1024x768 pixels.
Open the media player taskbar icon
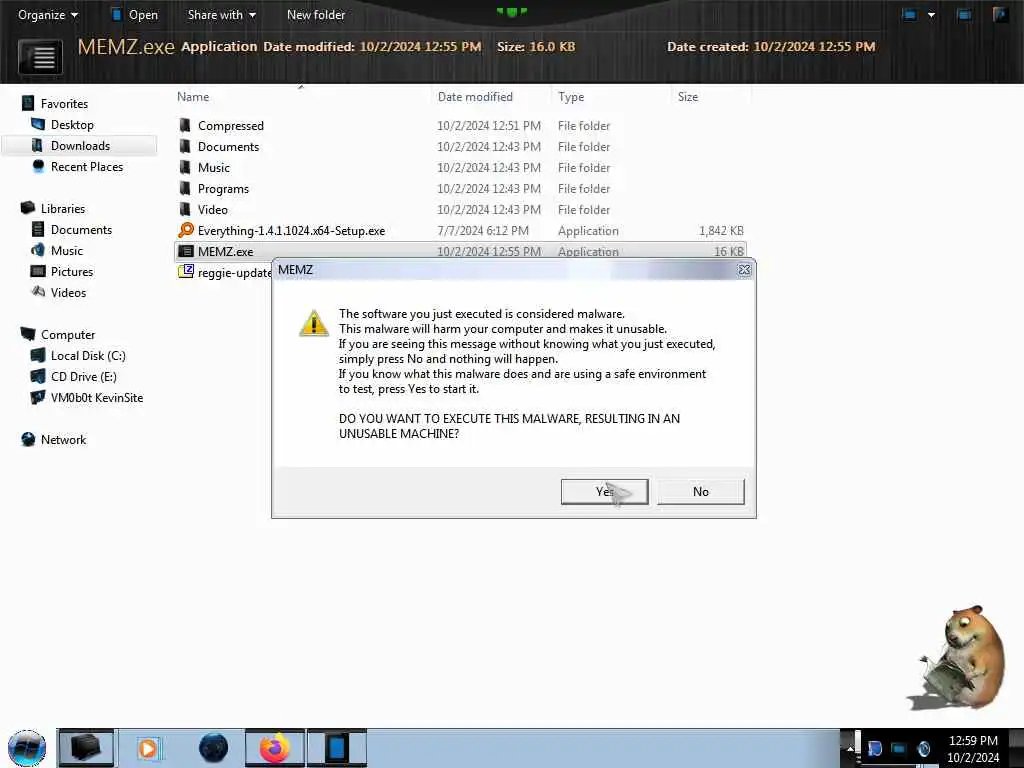(x=148, y=748)
